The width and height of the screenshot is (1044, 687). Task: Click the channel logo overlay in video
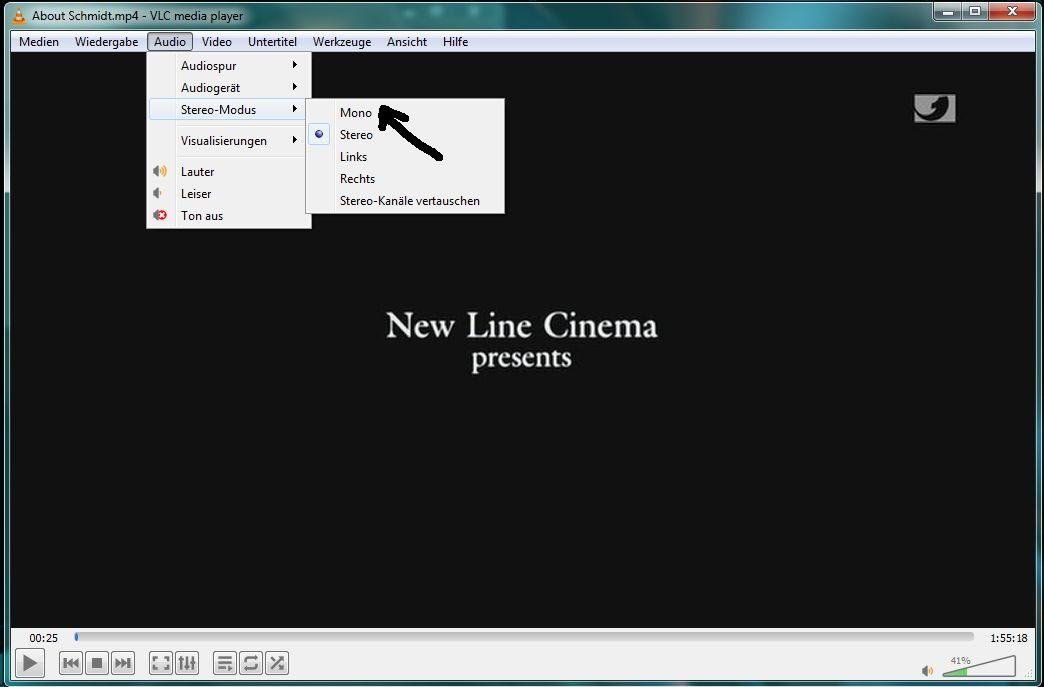click(935, 108)
